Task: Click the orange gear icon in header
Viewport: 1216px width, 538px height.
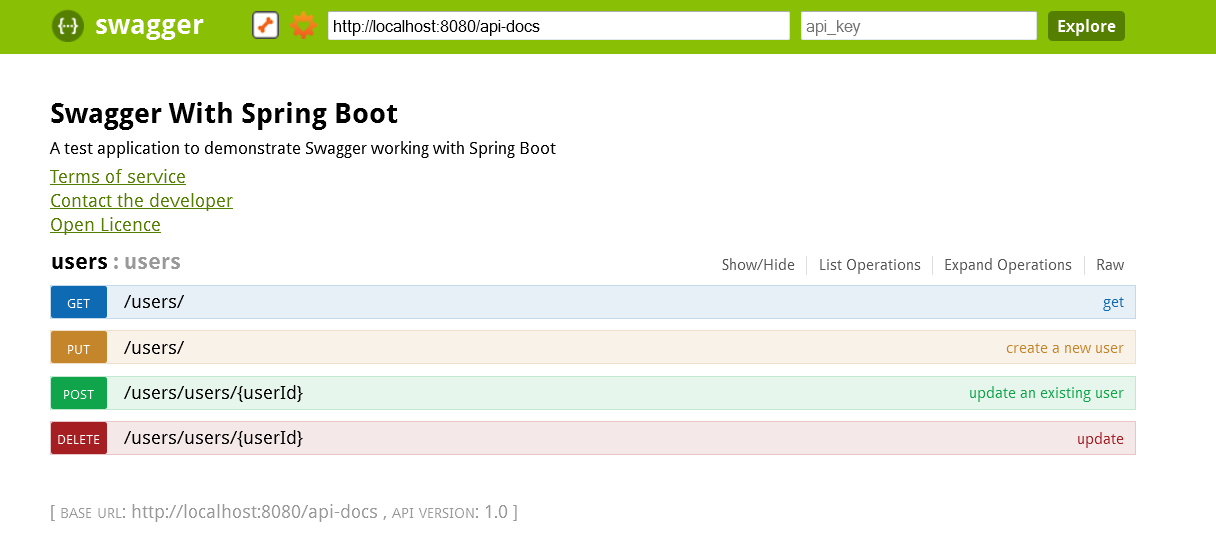Action: tap(303, 26)
